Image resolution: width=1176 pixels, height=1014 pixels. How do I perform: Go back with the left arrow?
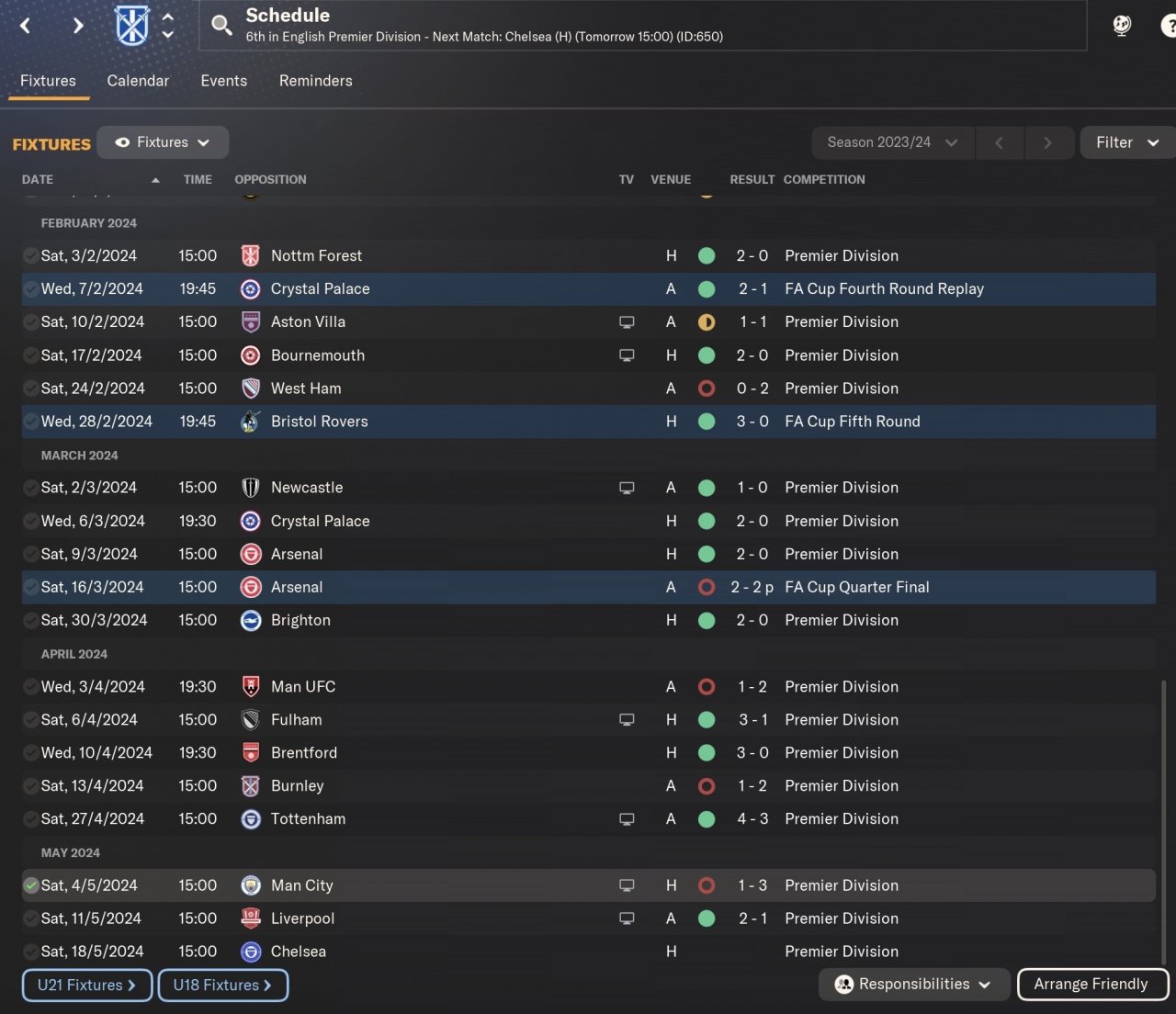coord(26,26)
